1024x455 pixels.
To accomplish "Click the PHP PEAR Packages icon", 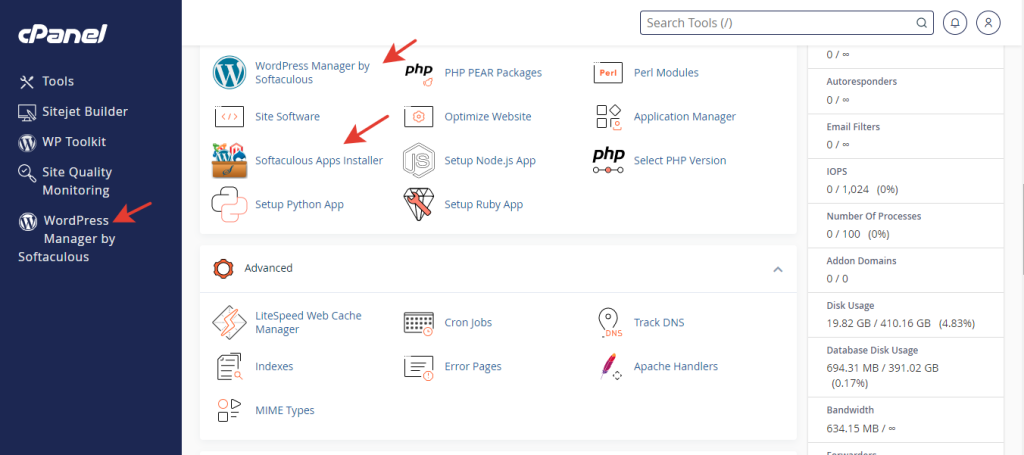I will [x=419, y=73].
